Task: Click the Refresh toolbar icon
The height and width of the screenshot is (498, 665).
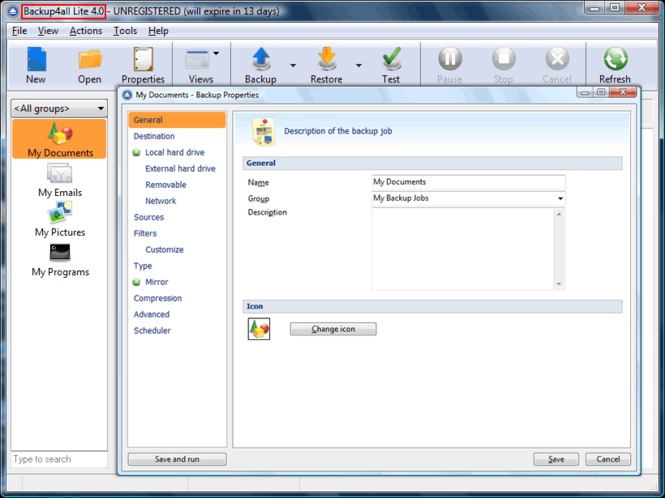Action: [615, 59]
